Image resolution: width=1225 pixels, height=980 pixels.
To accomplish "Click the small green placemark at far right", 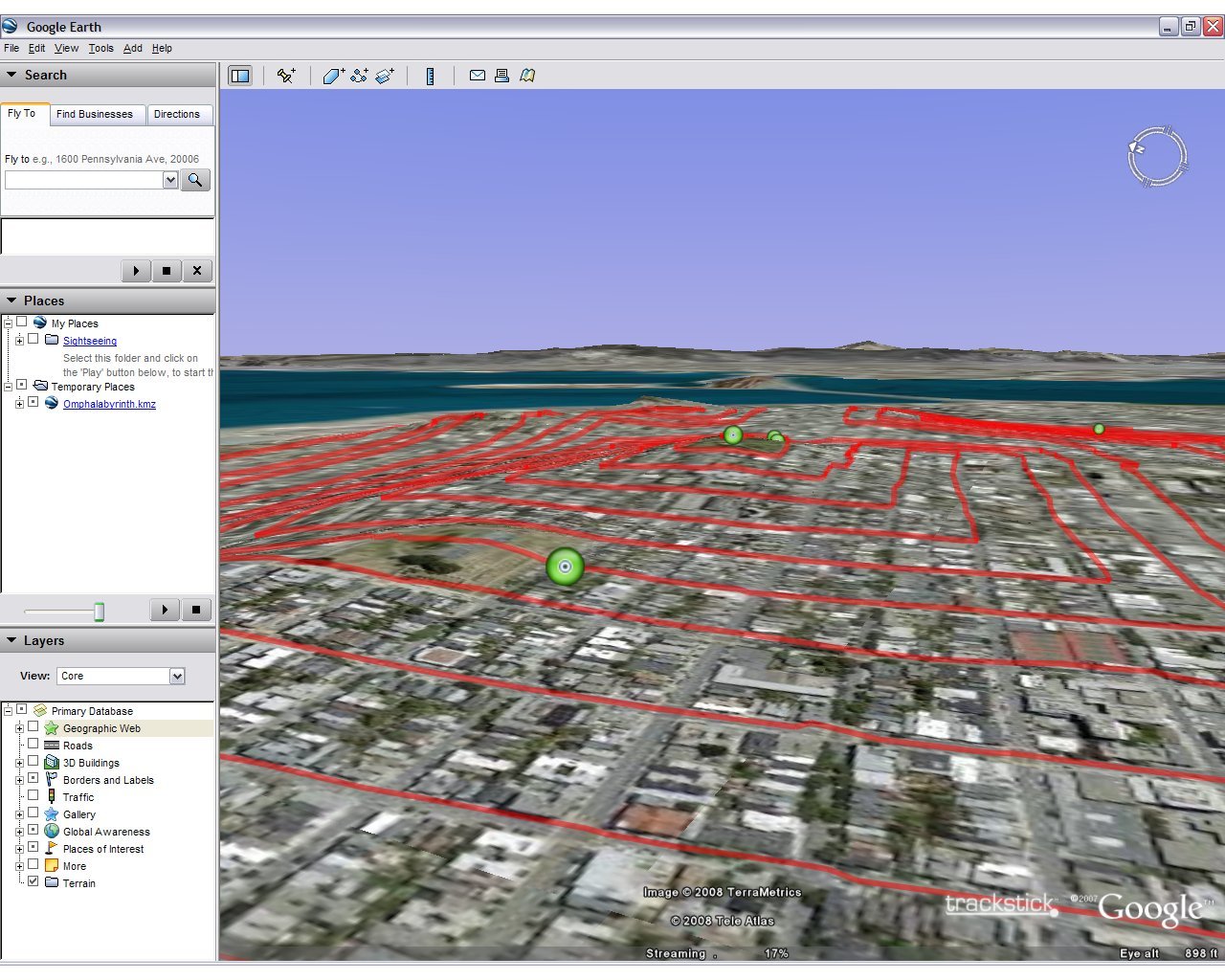I will click(x=1099, y=429).
